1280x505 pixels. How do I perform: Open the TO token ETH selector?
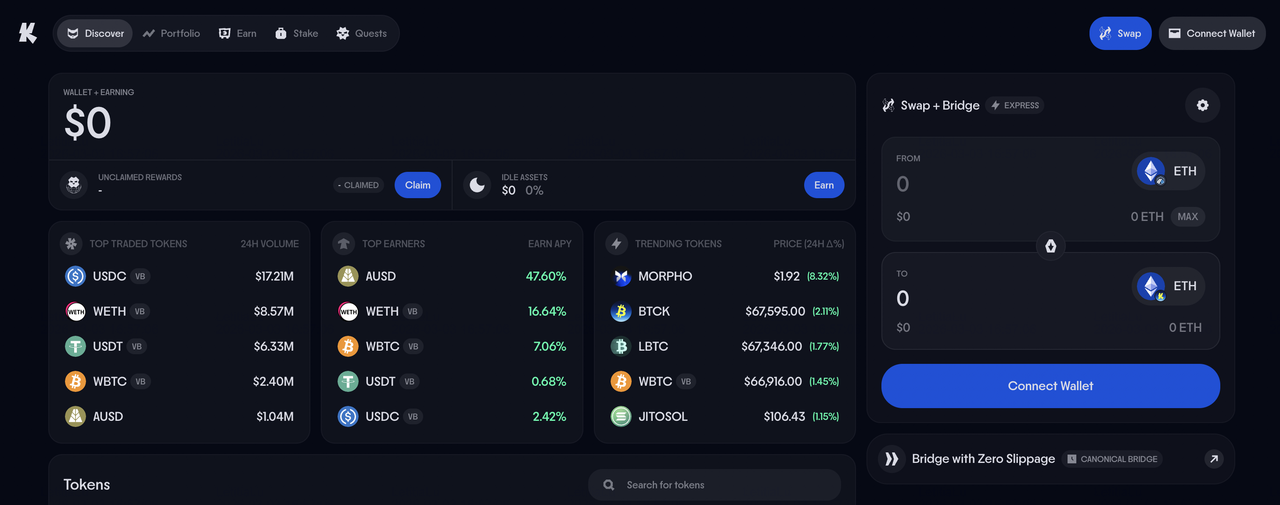pyautogui.click(x=1169, y=286)
